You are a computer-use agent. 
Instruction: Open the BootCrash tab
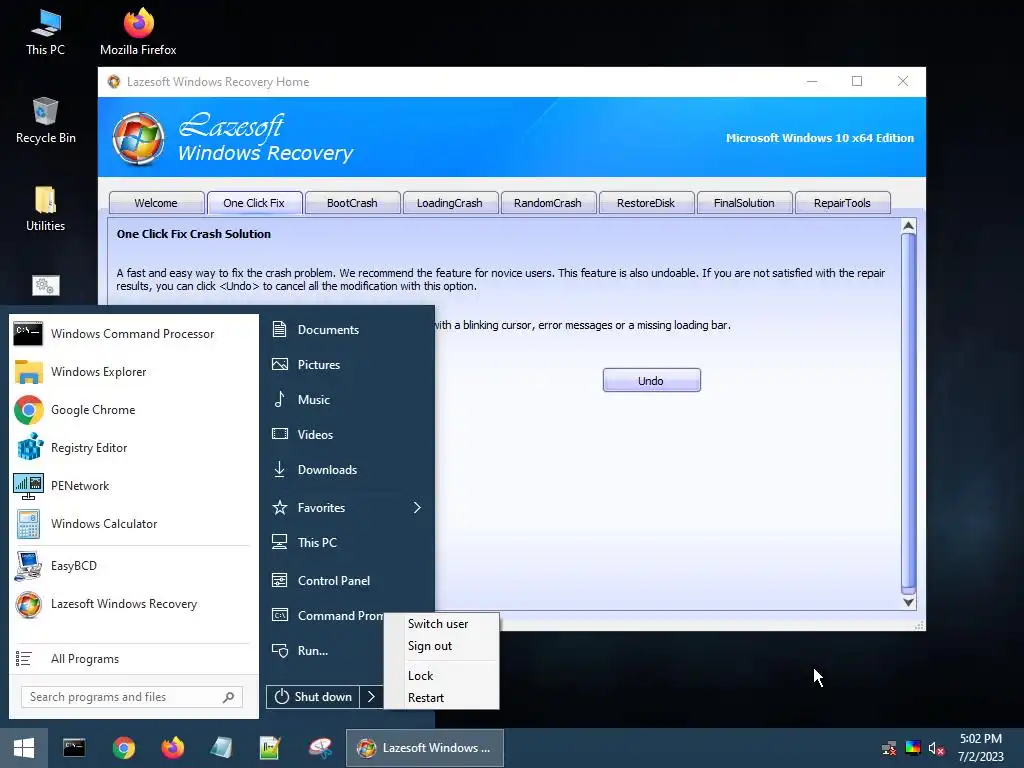pyautogui.click(x=352, y=203)
